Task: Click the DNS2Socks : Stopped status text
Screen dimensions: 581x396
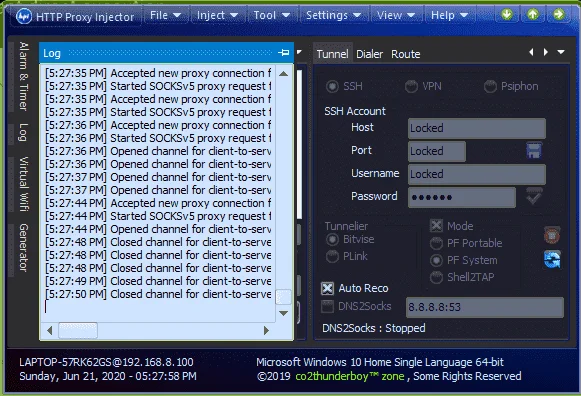Action: (x=374, y=328)
